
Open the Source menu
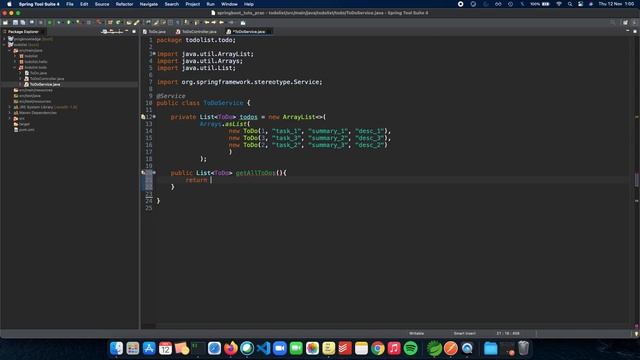[102, 4]
